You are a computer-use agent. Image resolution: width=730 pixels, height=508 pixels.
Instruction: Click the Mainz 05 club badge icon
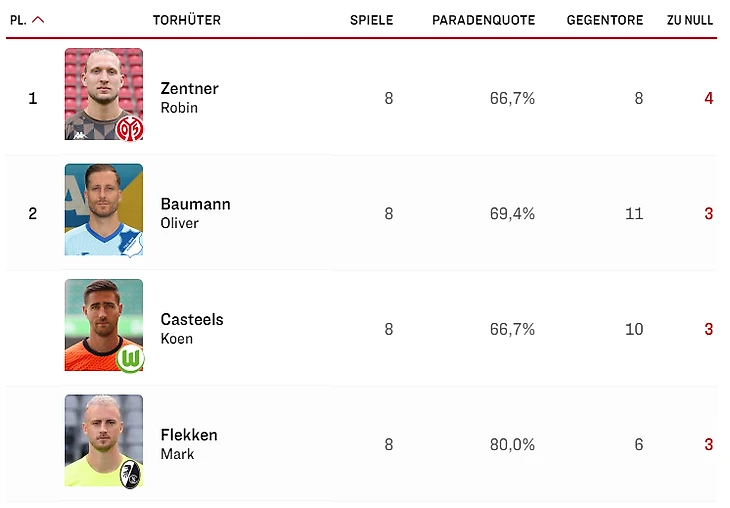pos(130,127)
